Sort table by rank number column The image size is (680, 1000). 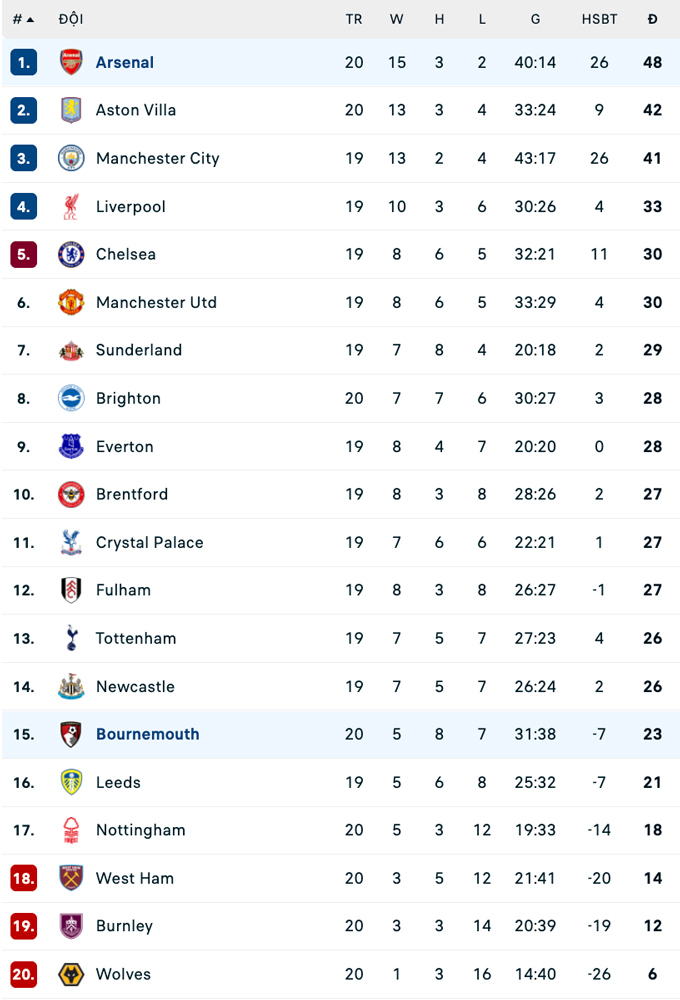coord(23,19)
